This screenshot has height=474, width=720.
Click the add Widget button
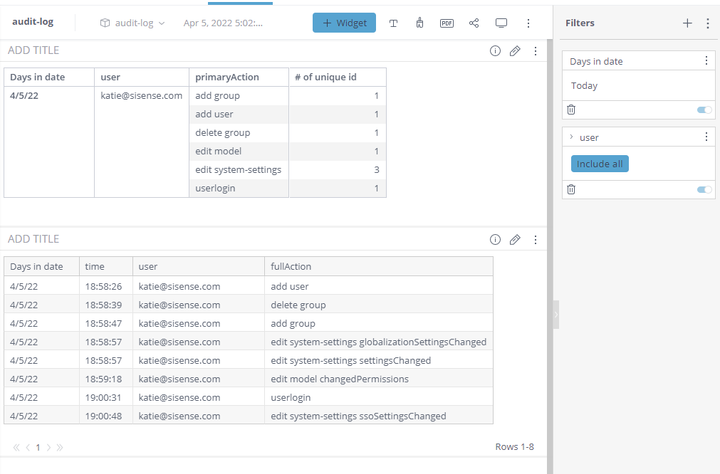[x=344, y=23]
